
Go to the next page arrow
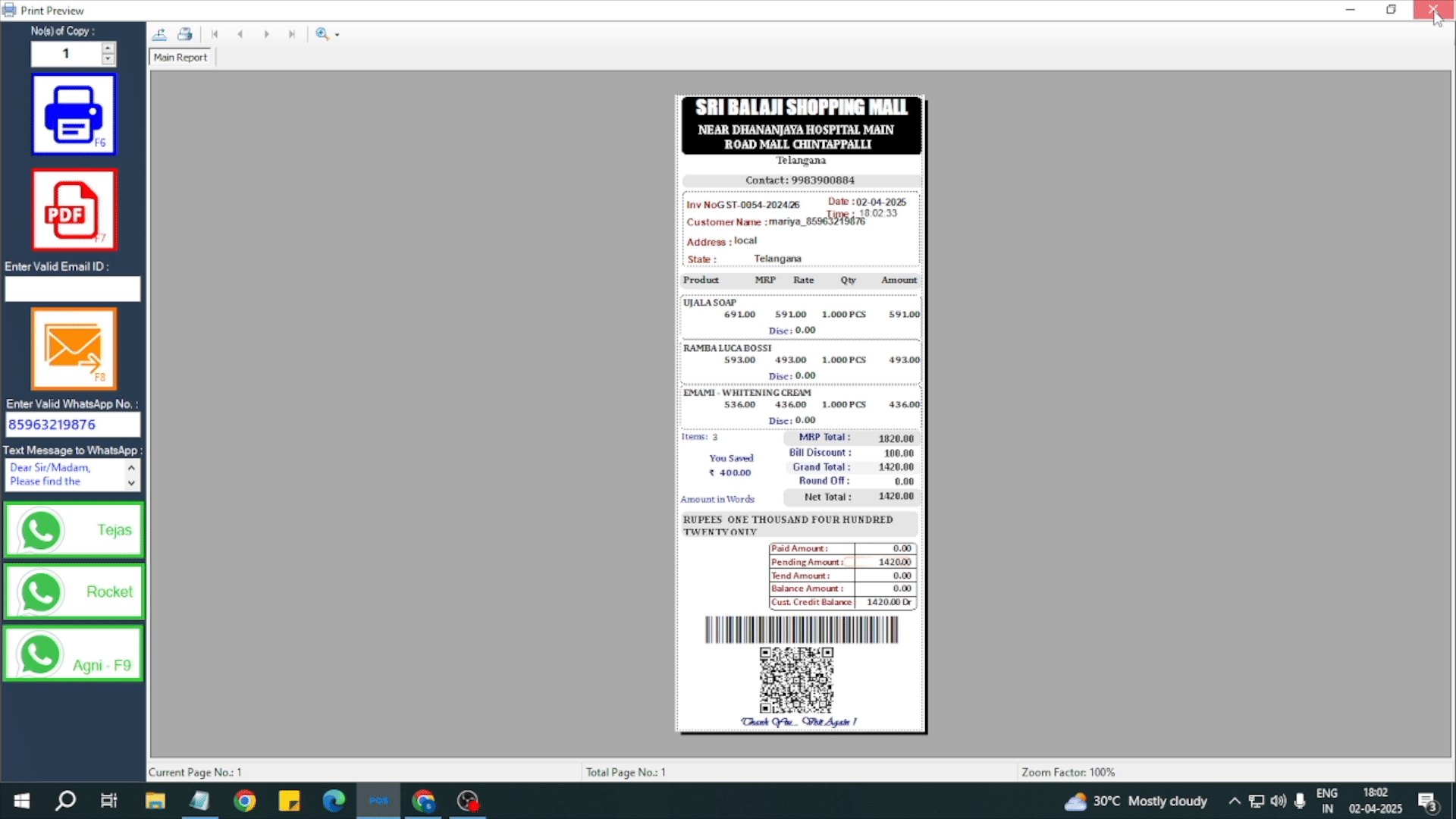(x=266, y=34)
